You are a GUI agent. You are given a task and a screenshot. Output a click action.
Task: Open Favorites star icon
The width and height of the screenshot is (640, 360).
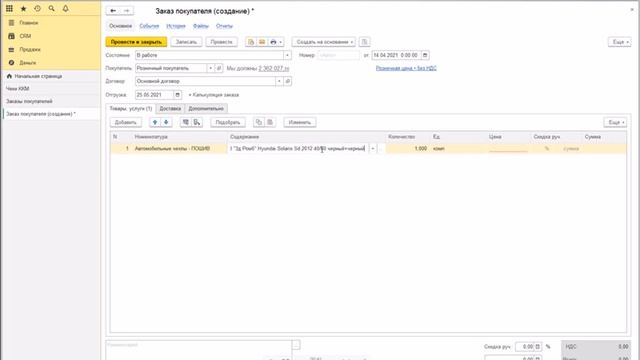tap(23, 8)
